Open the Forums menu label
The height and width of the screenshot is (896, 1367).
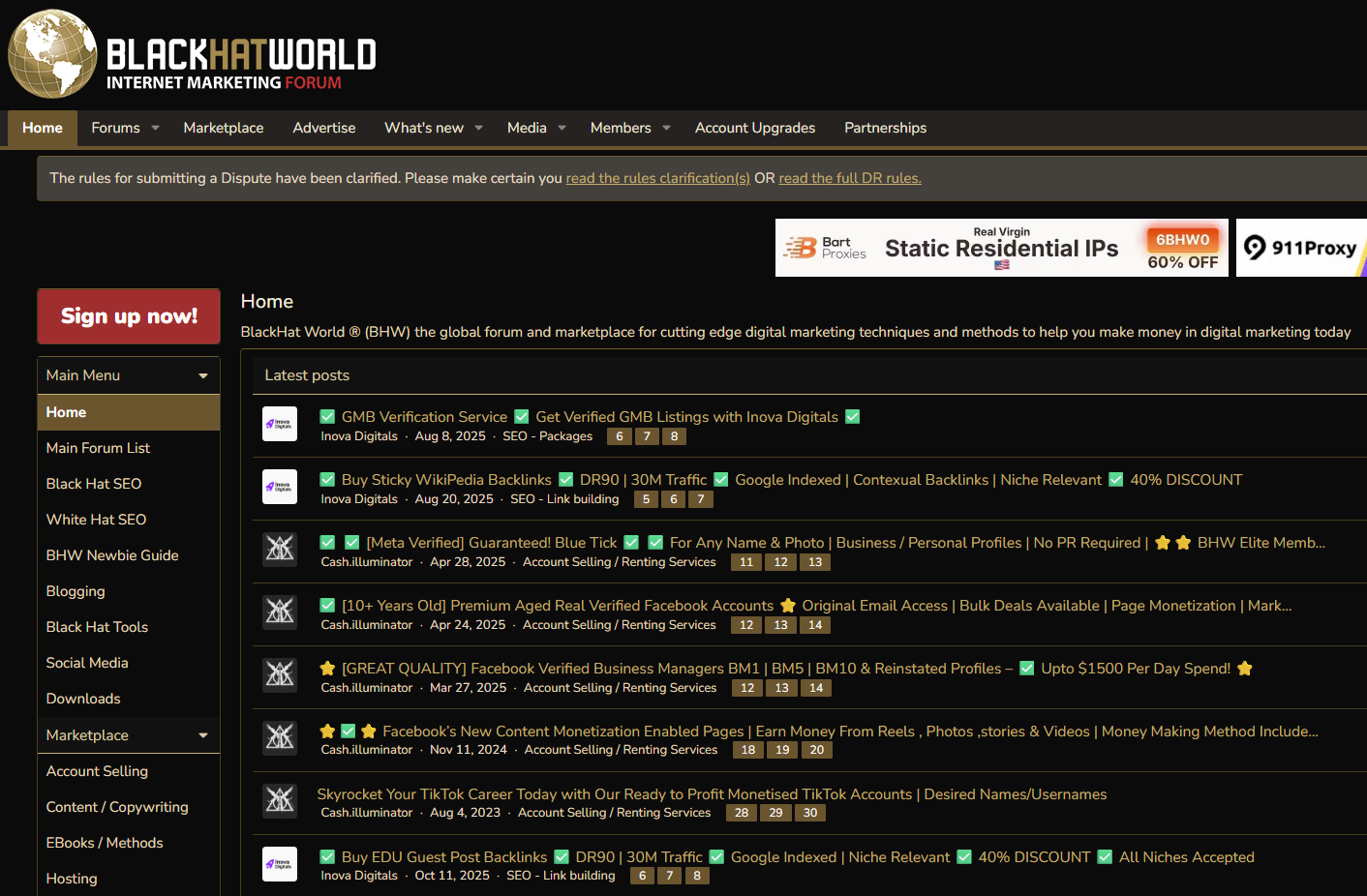pos(115,128)
